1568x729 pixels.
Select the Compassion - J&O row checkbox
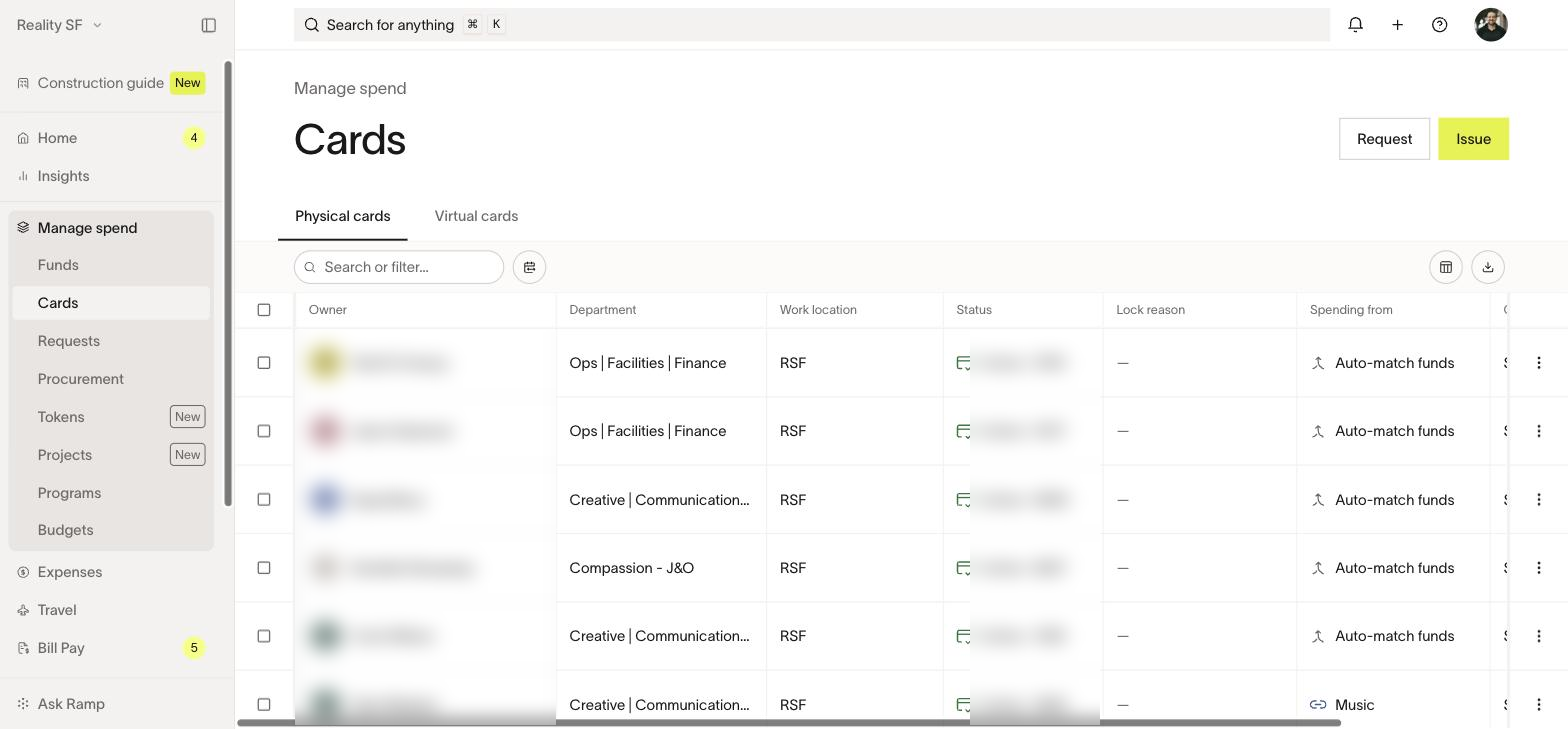click(x=264, y=568)
